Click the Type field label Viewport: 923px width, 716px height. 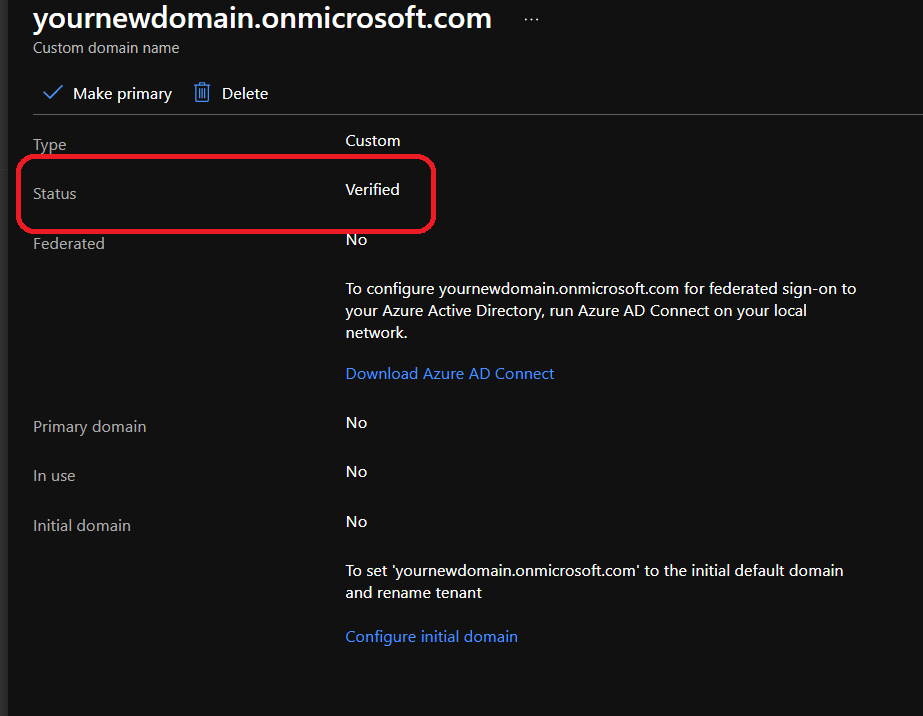(x=49, y=145)
